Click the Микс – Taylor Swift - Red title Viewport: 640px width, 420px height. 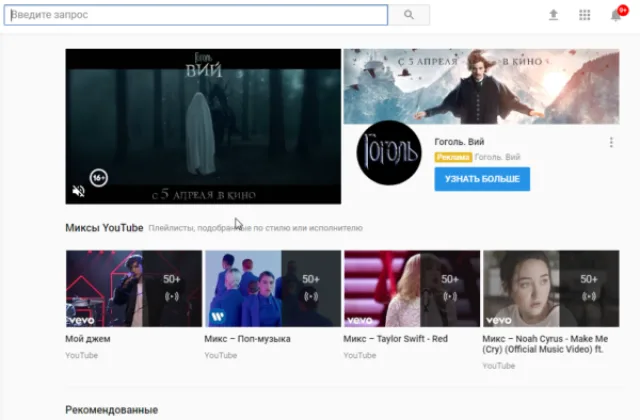click(x=396, y=339)
